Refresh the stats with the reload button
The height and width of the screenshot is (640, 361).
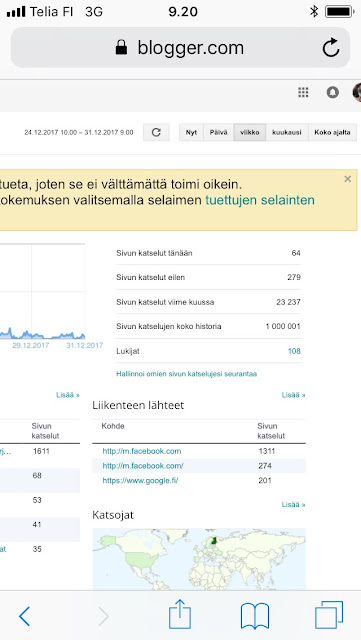156,132
